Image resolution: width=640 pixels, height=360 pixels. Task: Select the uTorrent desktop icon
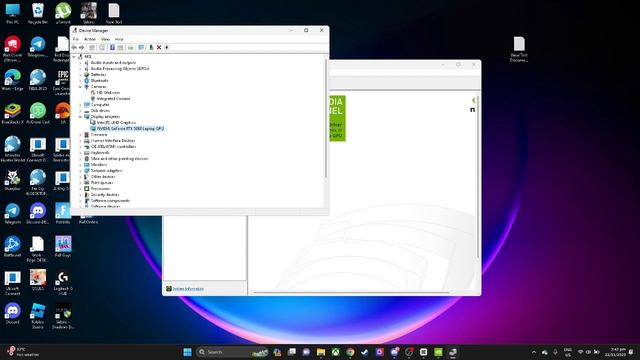tap(63, 13)
